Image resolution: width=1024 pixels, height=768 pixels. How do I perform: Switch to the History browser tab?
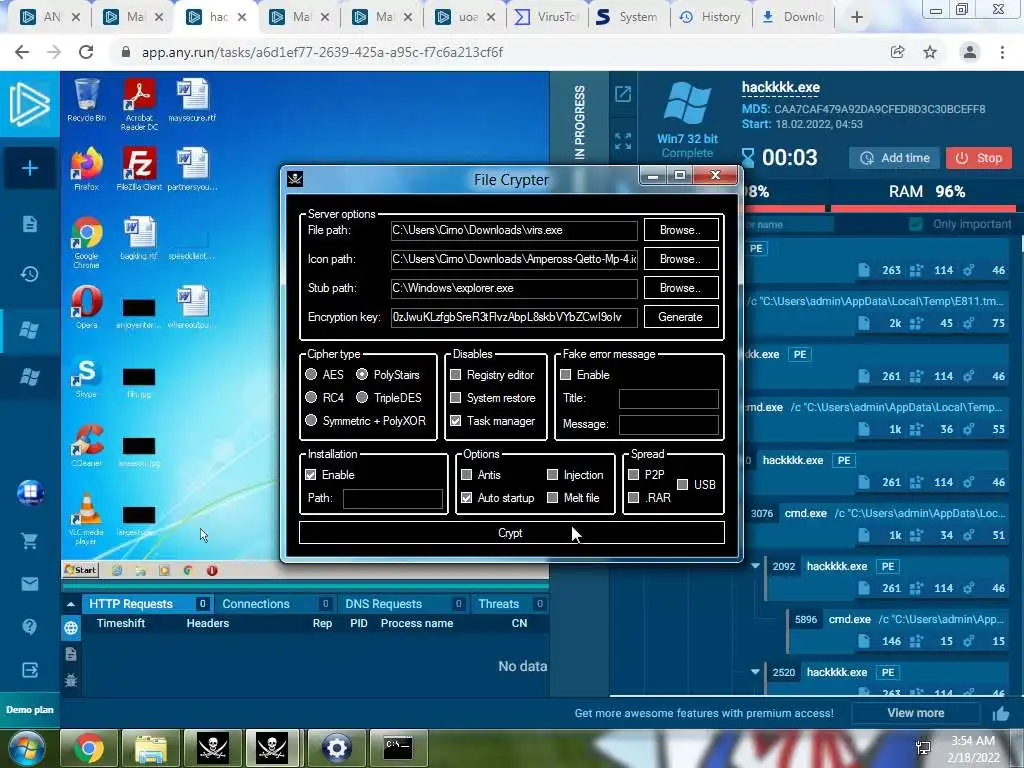click(710, 17)
